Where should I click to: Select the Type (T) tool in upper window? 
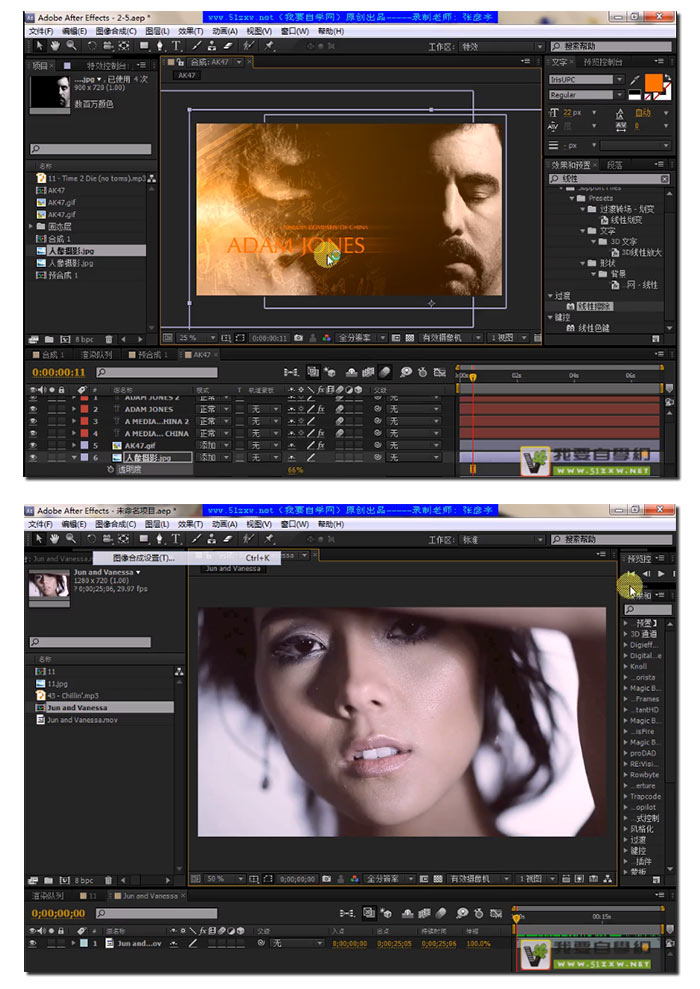point(176,45)
